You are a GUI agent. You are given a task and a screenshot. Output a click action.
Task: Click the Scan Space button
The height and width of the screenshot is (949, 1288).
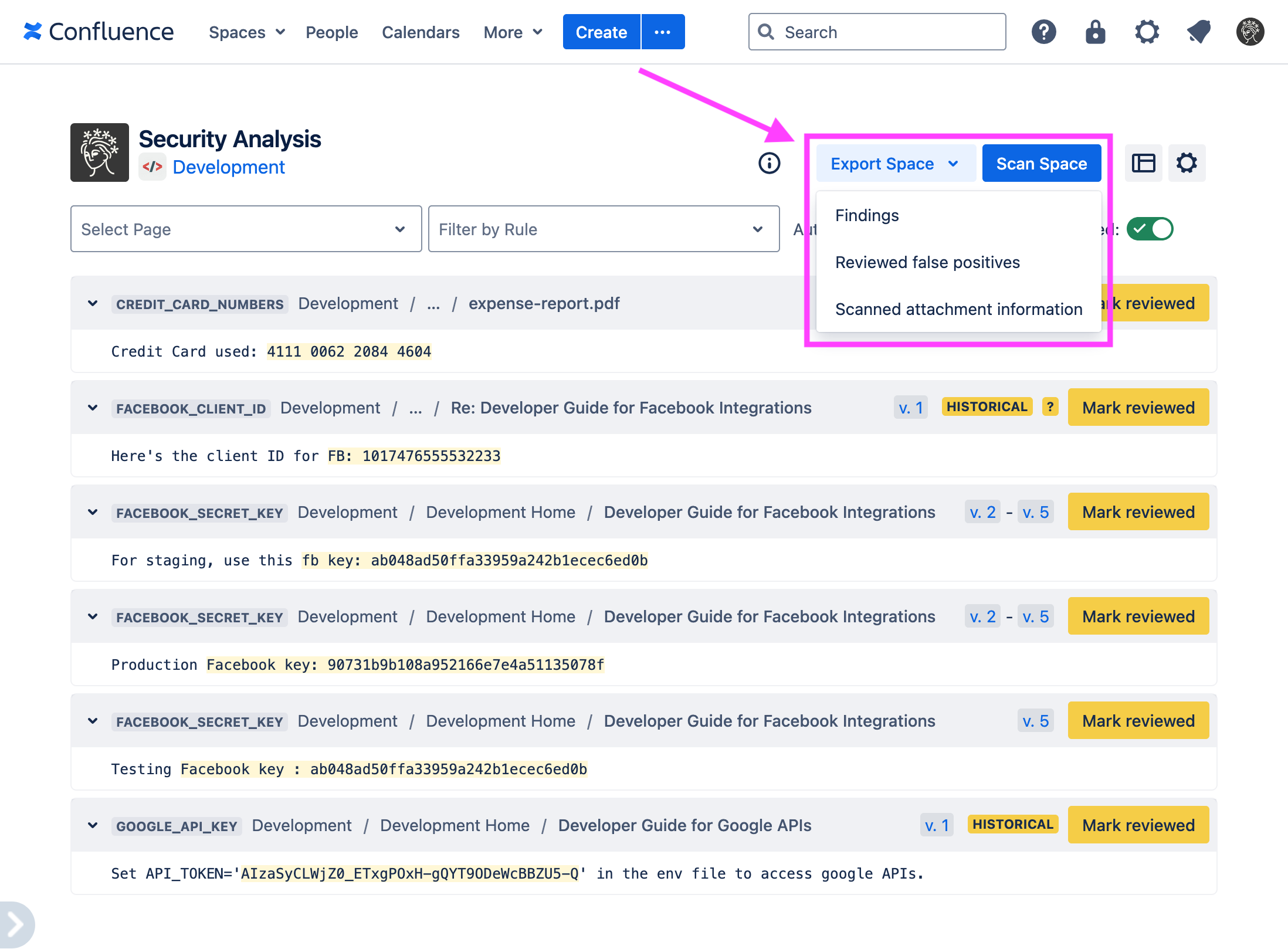point(1041,163)
